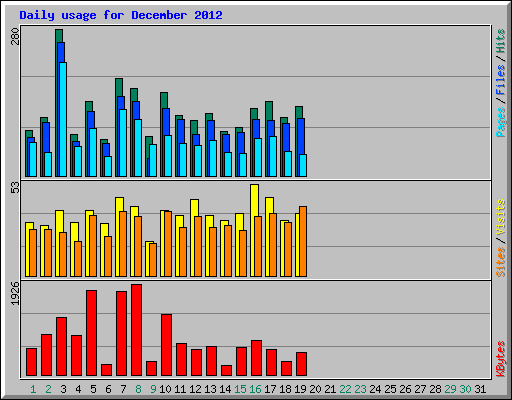
Task: Click day label '28' on the axis
Action: pos(435,389)
